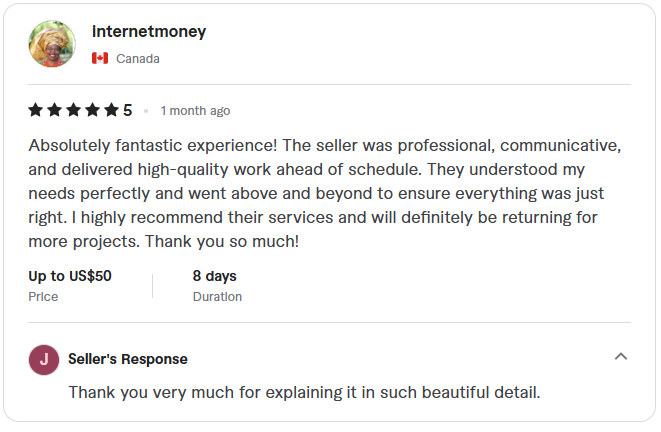Click the fifth rating star

pyautogui.click(x=109, y=110)
